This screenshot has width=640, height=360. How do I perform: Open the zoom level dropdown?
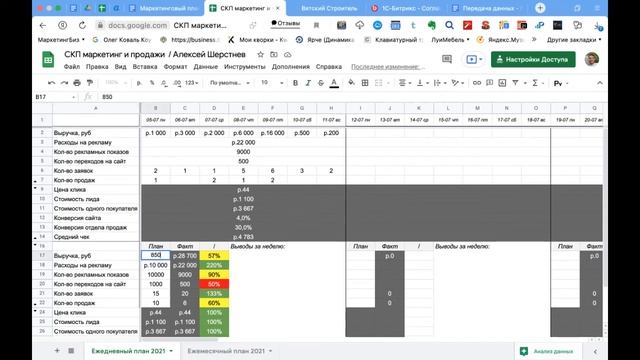tap(116, 83)
